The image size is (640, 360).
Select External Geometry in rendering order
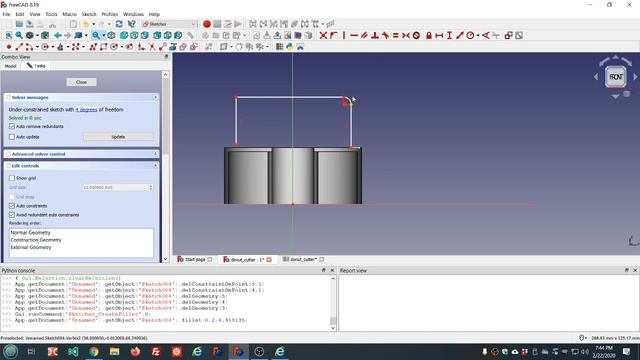point(31,247)
